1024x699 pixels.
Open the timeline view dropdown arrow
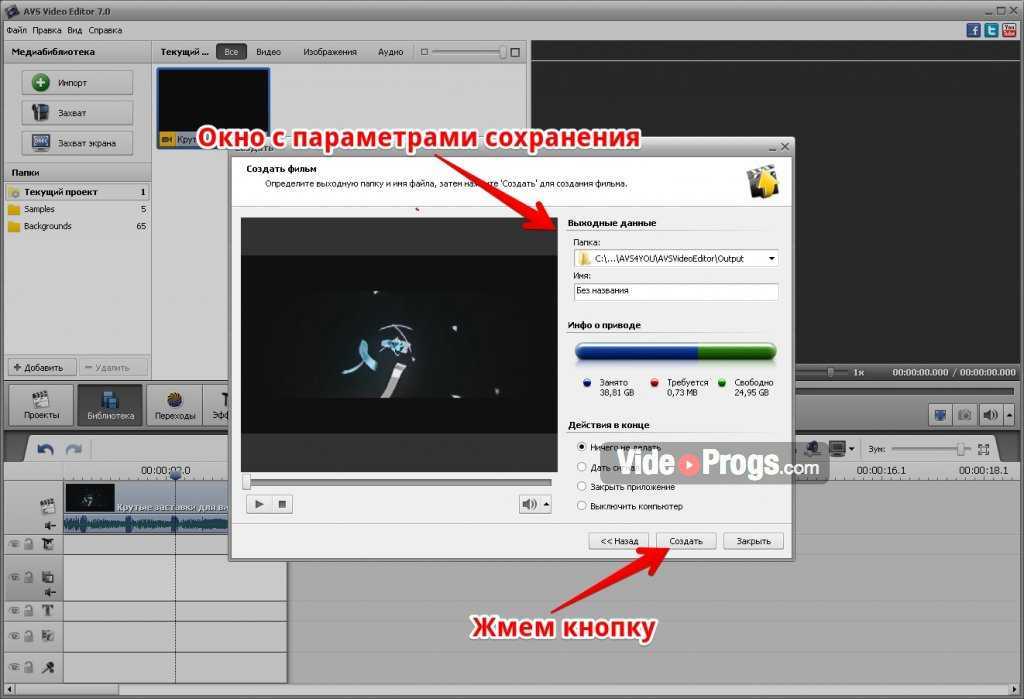point(852,449)
